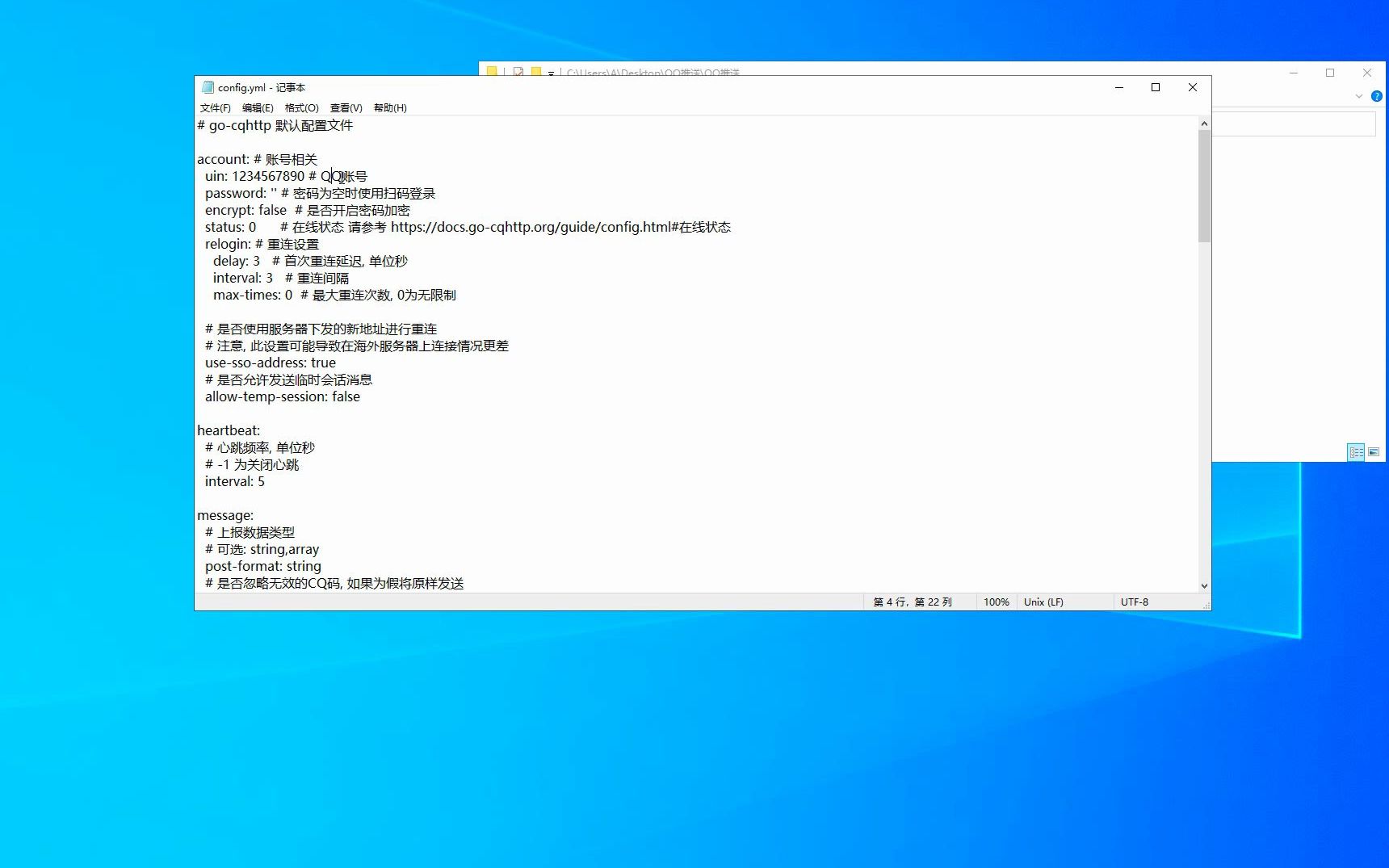Maximize the Explorer window behind Notepad
1389x868 pixels.
coord(1330,73)
